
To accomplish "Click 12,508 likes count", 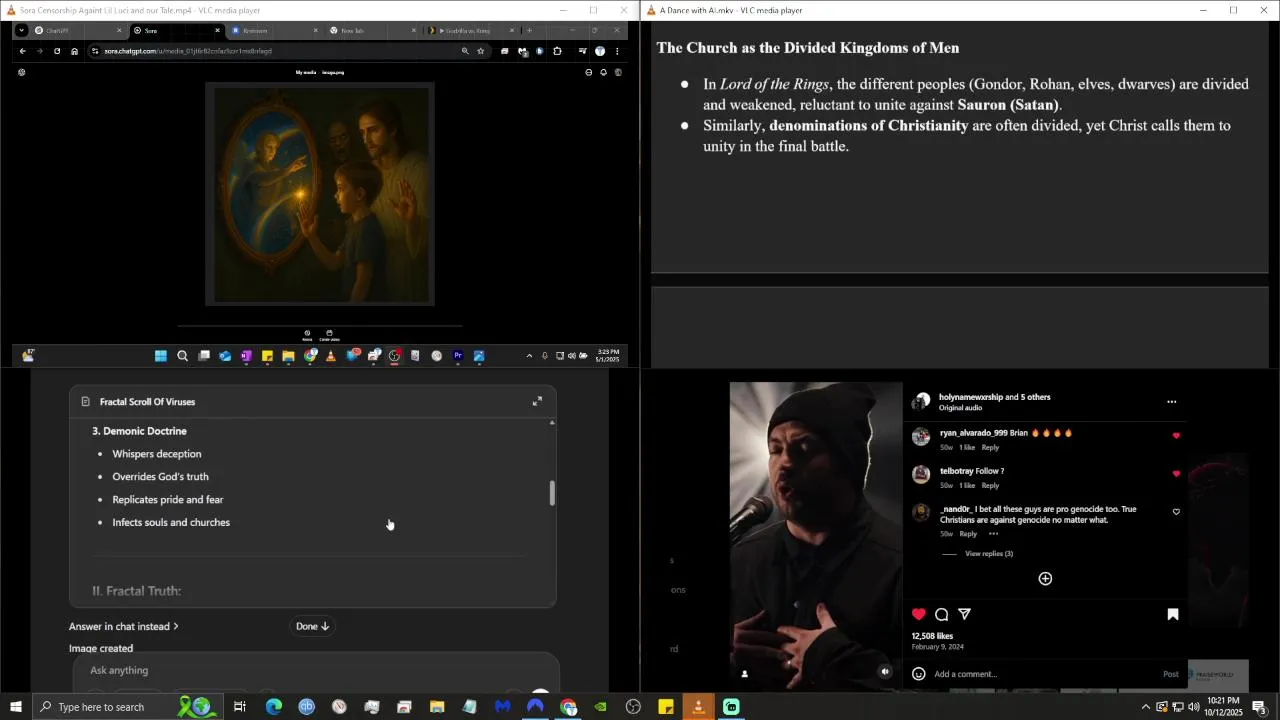I will click(932, 636).
